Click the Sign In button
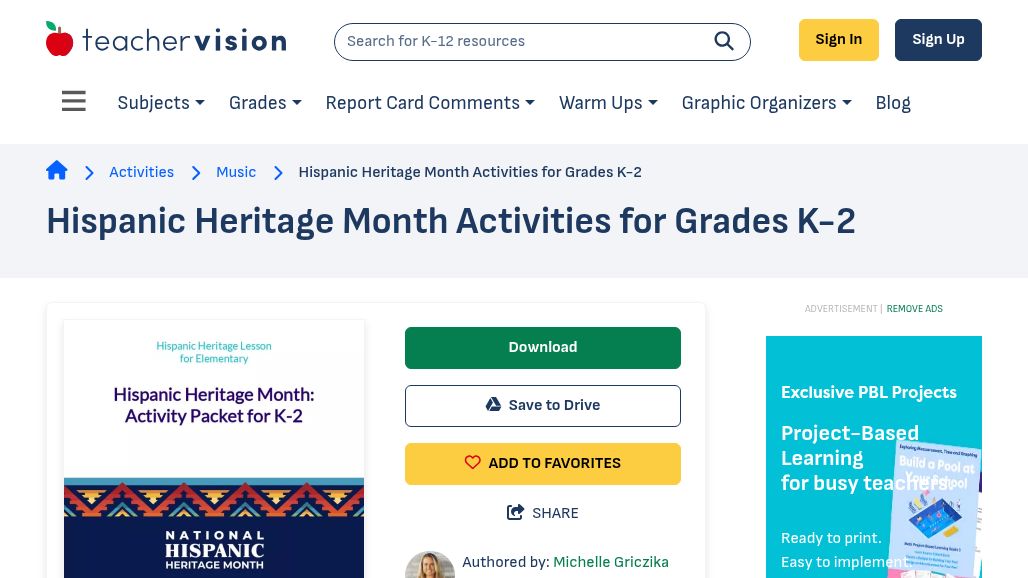The height and width of the screenshot is (578, 1028). click(838, 40)
